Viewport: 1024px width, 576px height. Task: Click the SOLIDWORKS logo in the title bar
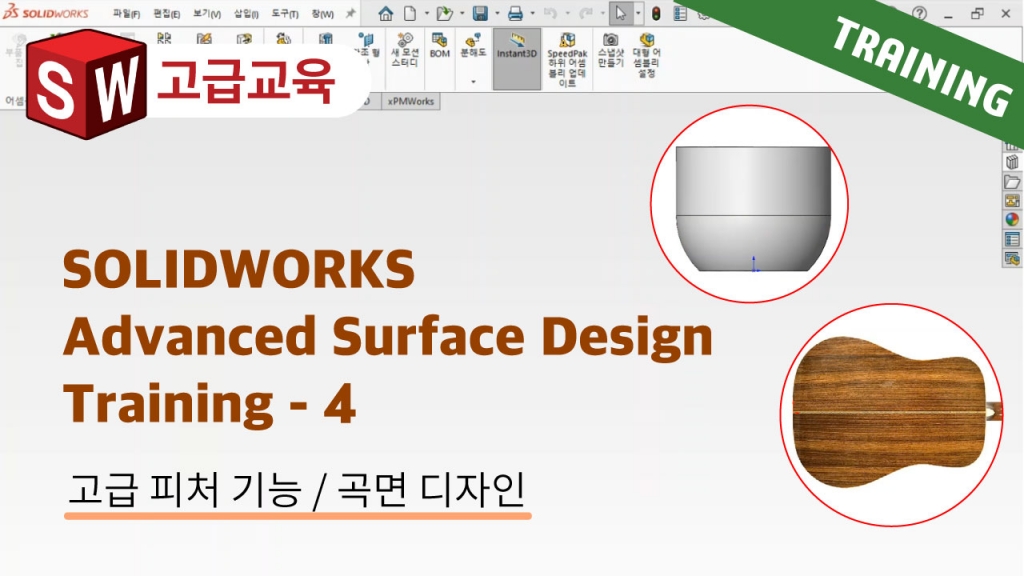(46, 12)
